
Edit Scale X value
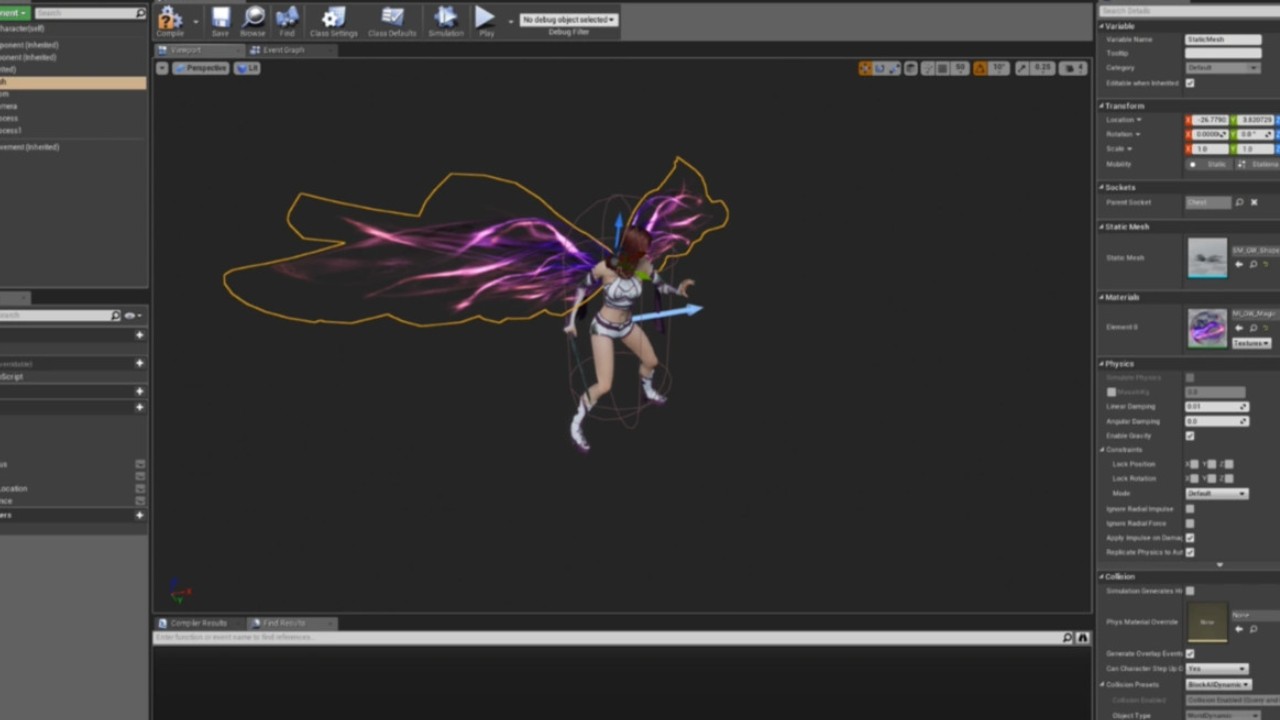[1209, 149]
